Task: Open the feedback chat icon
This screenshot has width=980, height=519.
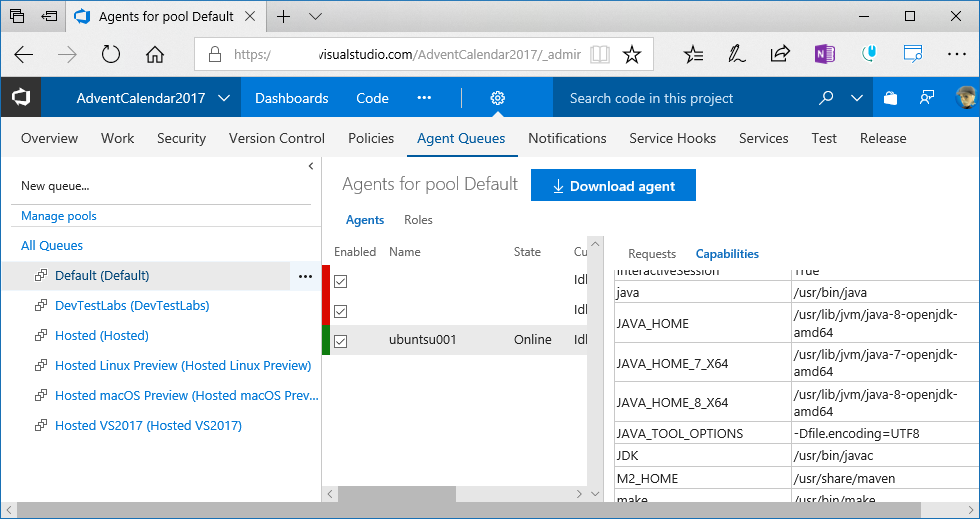Action: click(926, 98)
